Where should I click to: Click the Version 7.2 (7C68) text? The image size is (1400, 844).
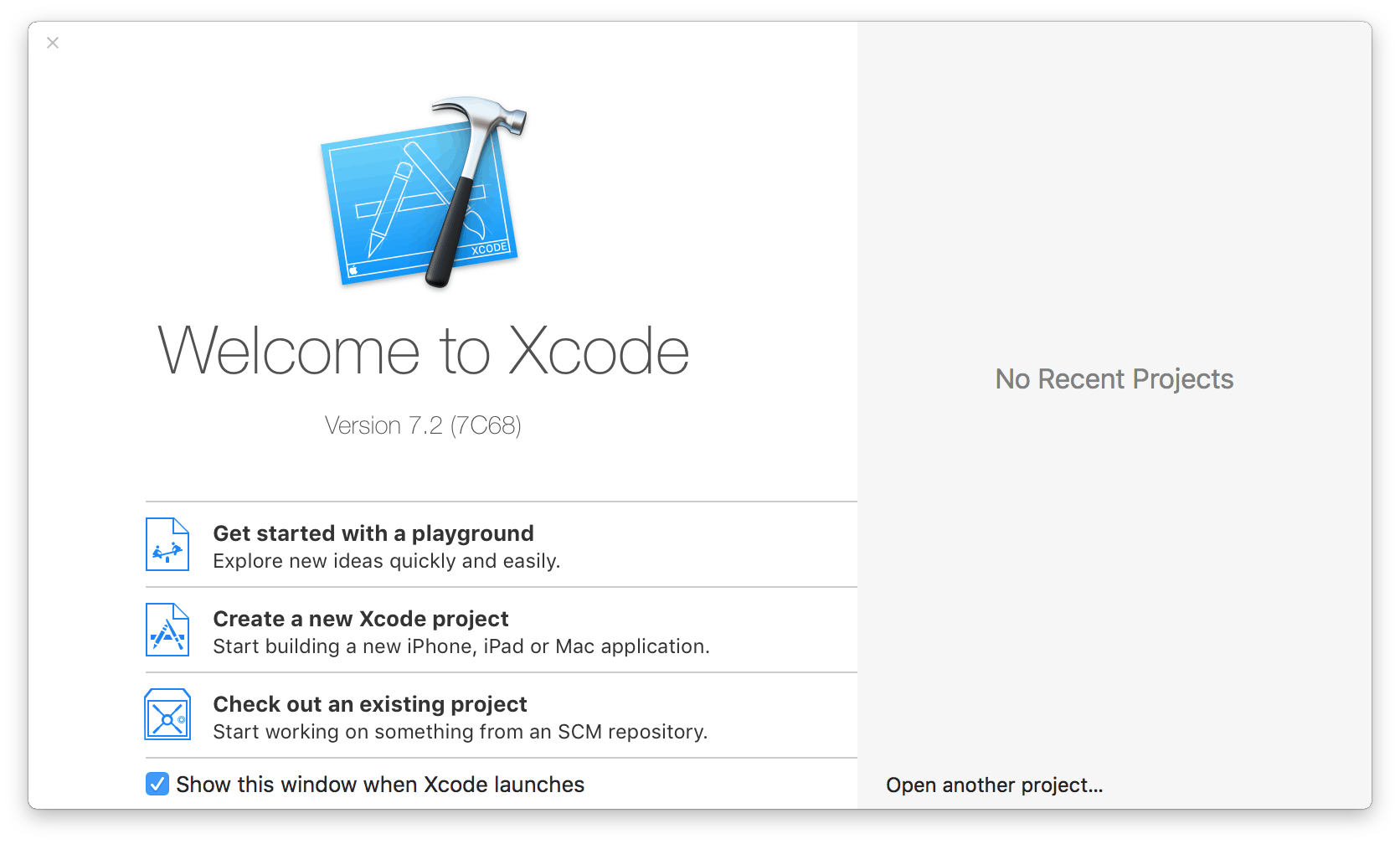tap(423, 425)
